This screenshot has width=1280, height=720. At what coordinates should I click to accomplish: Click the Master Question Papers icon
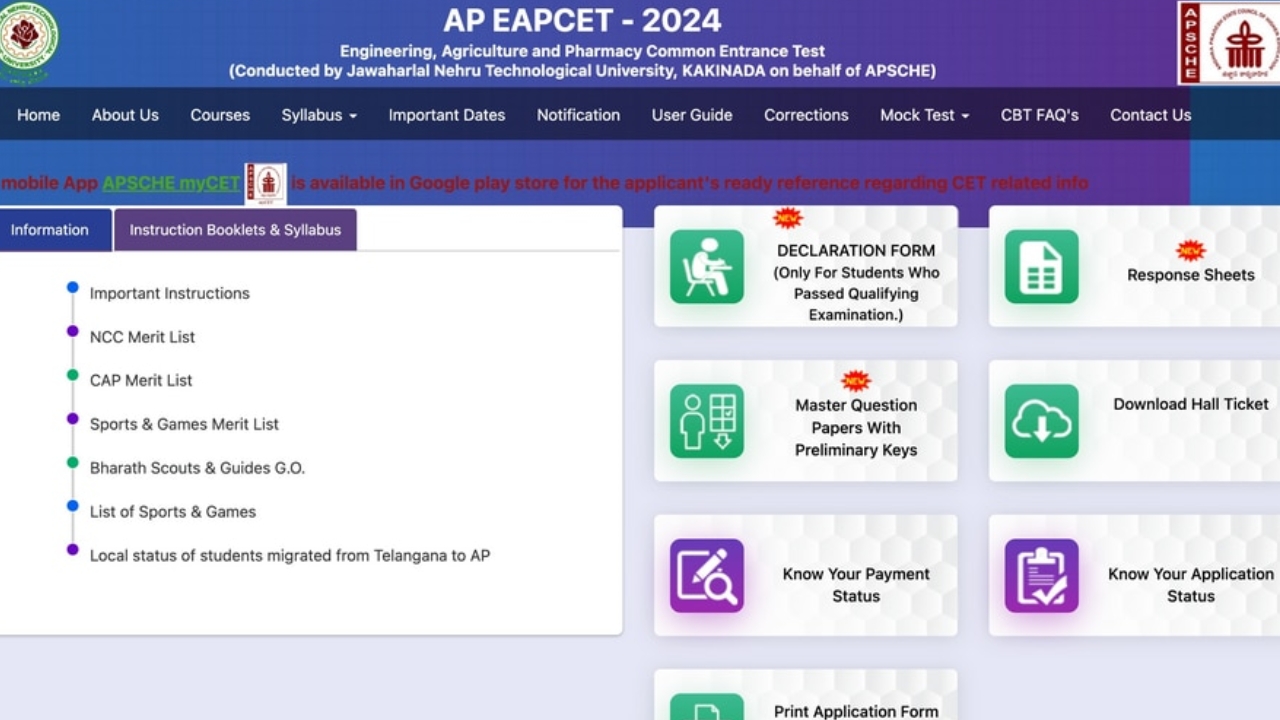tap(707, 421)
